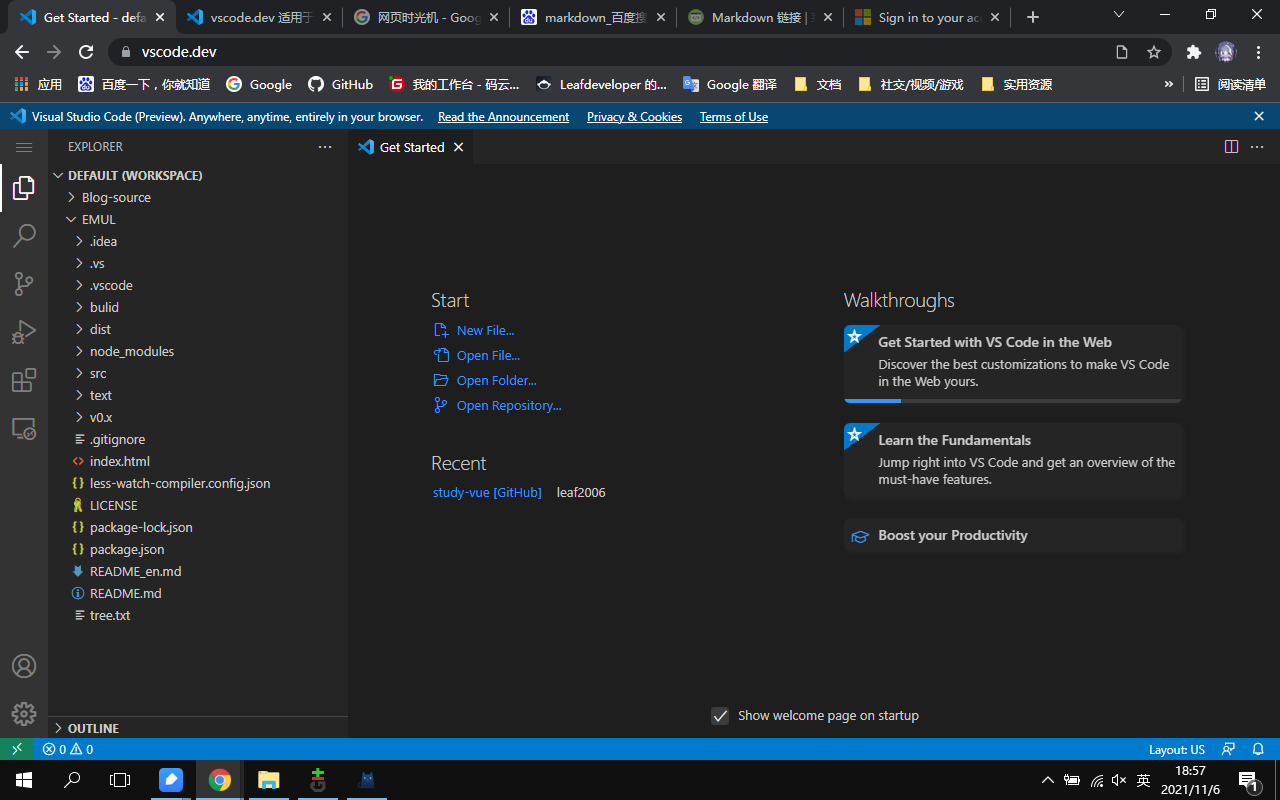This screenshot has width=1280, height=800.
Task: Open the hamburger application menu
Action: (24, 147)
